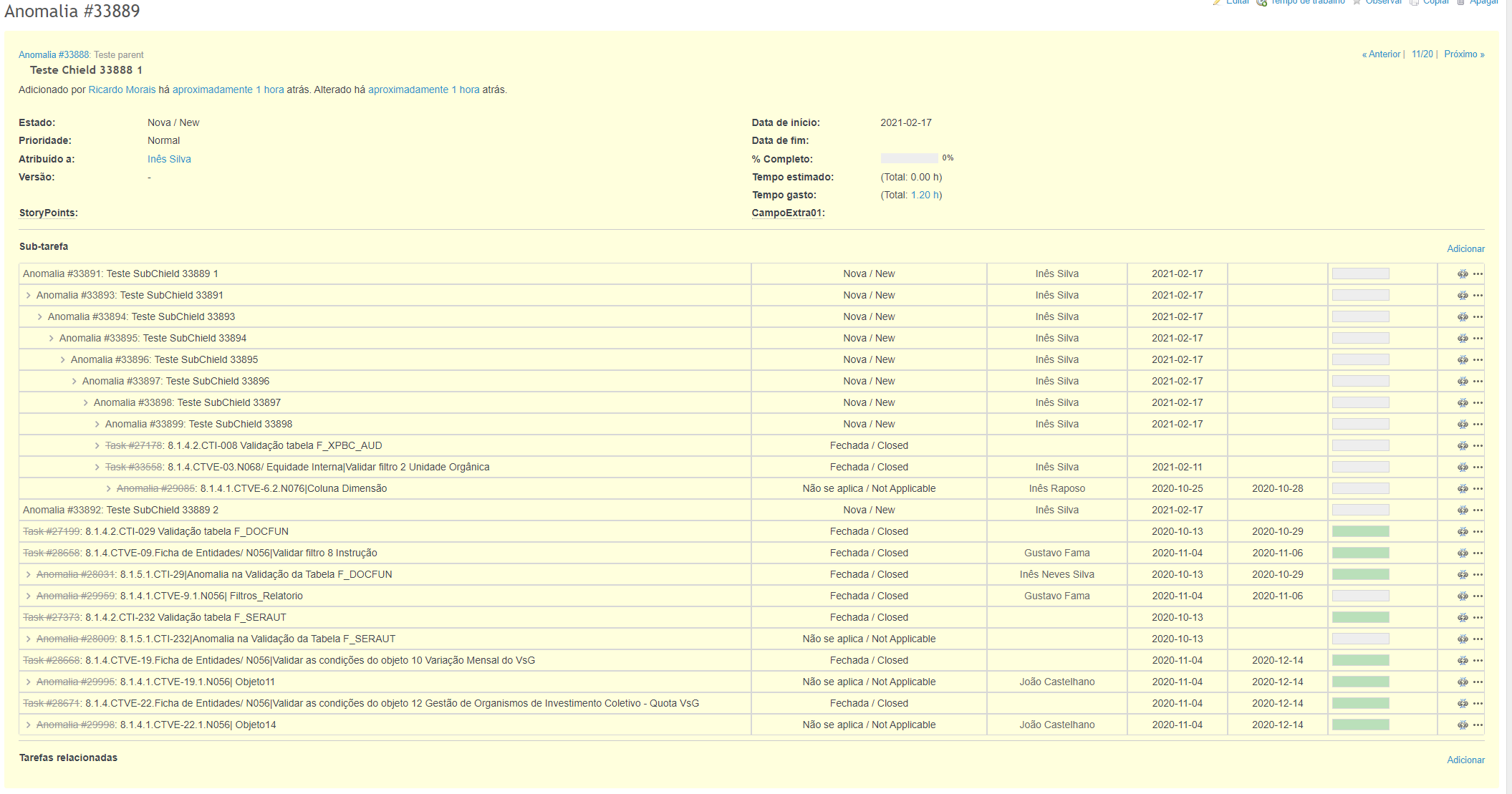The width and height of the screenshot is (1512, 794).
Task: Click the 'Teste Chield 33888 1' title
Action: pyautogui.click(x=86, y=70)
